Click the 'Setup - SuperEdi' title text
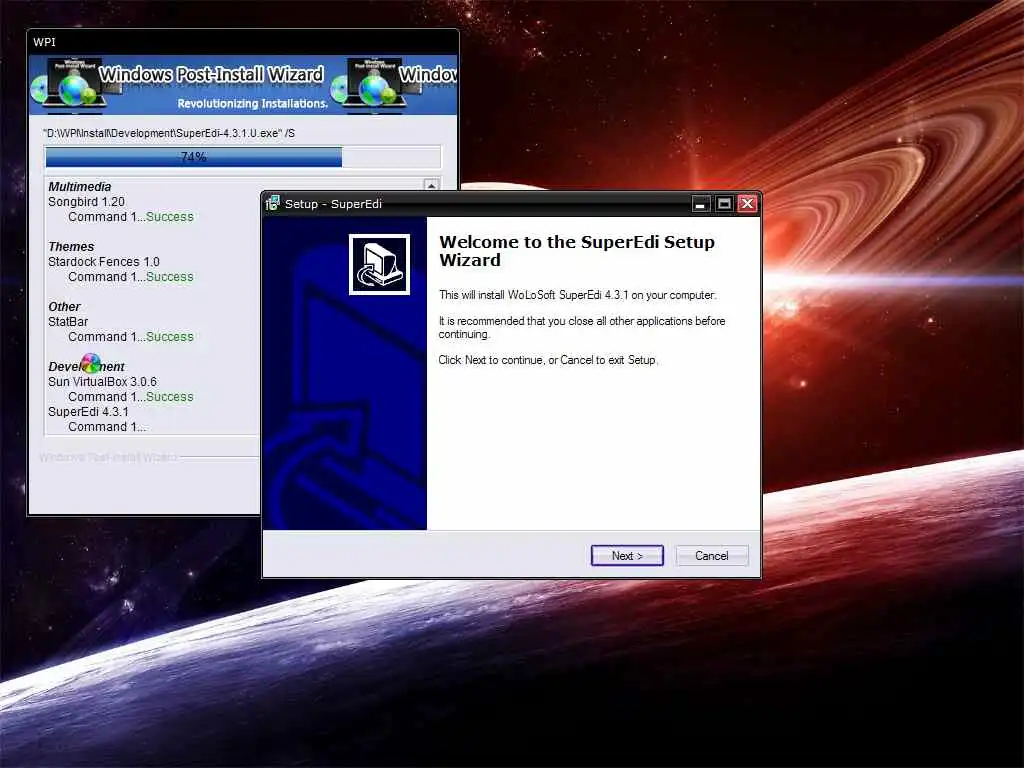The width and height of the screenshot is (1024, 768). [333, 204]
